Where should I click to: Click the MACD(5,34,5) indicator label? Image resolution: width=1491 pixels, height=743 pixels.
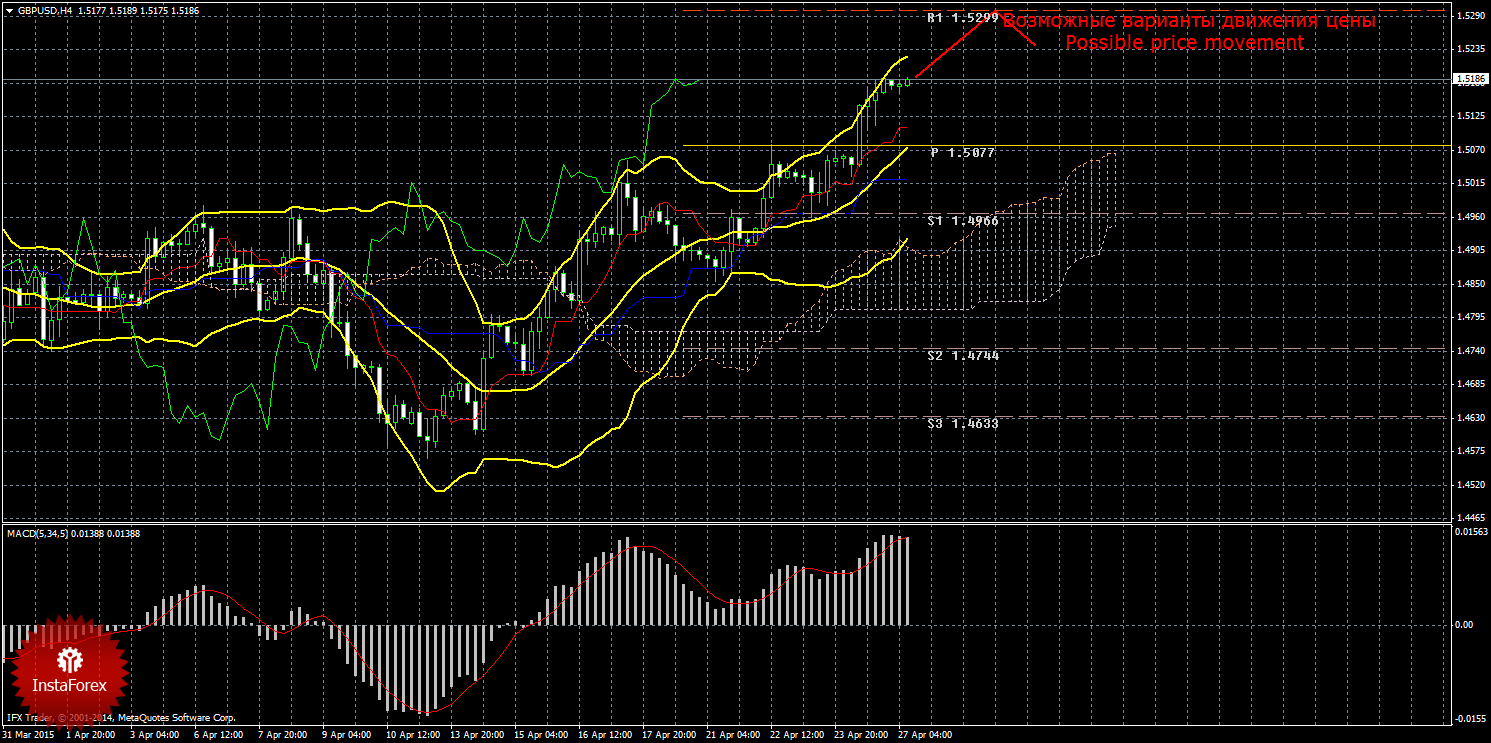pyautogui.click(x=38, y=534)
